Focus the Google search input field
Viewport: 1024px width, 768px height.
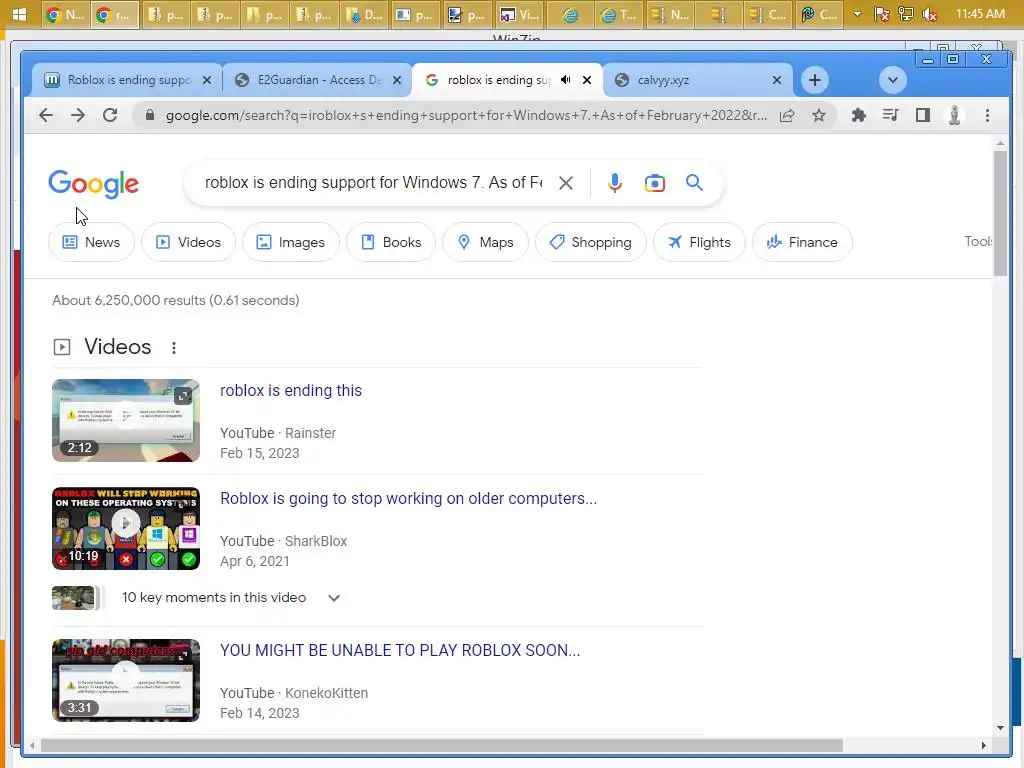[x=373, y=183]
